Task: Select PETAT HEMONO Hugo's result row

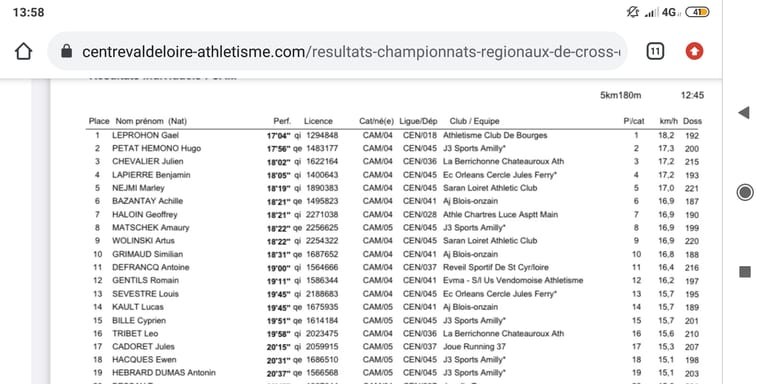Action: [394, 148]
